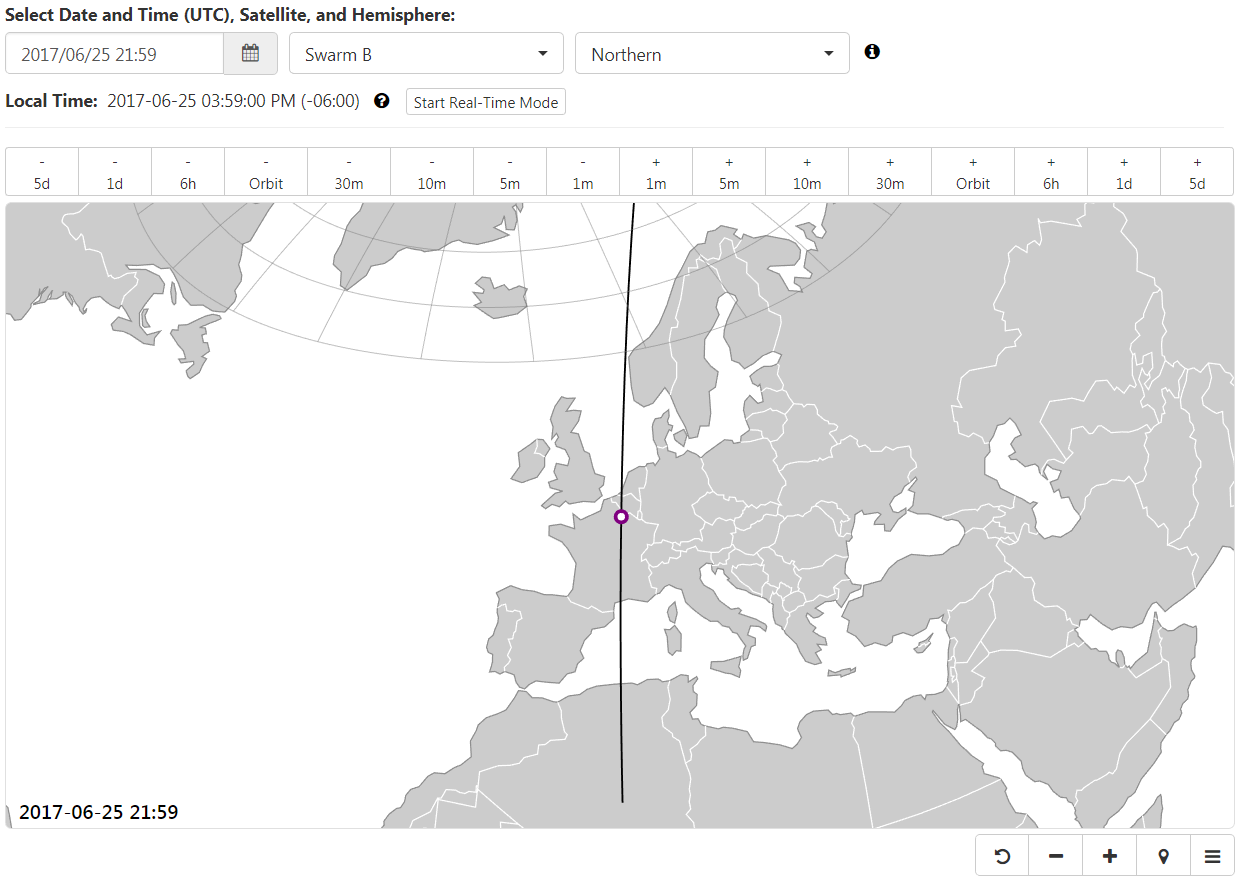Open the Northern hemisphere dropdown

[x=712, y=54]
